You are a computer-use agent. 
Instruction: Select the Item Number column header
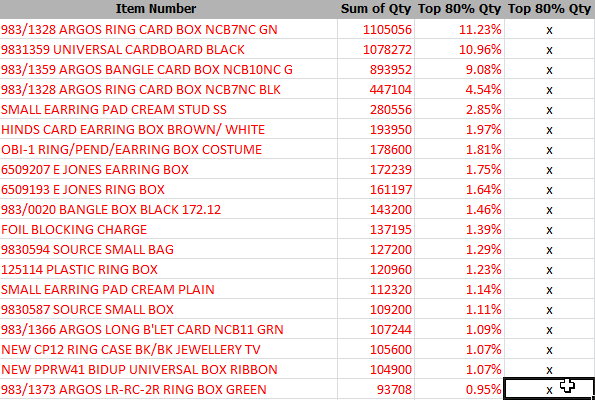click(156, 8)
